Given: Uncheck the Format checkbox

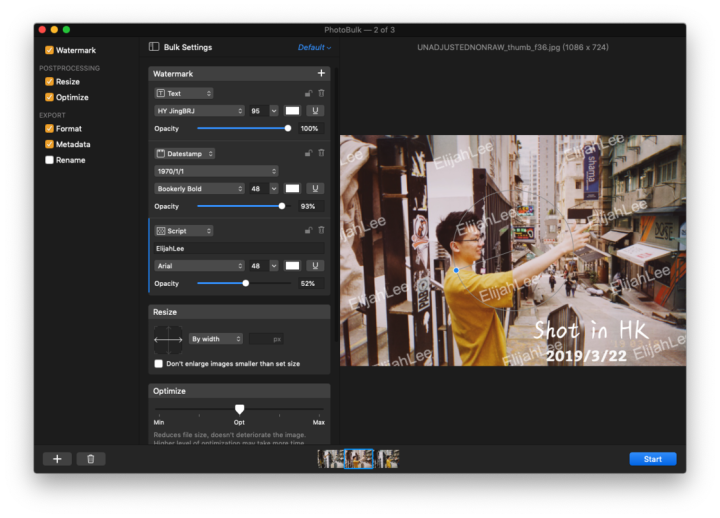Looking at the screenshot, I should [x=49, y=129].
